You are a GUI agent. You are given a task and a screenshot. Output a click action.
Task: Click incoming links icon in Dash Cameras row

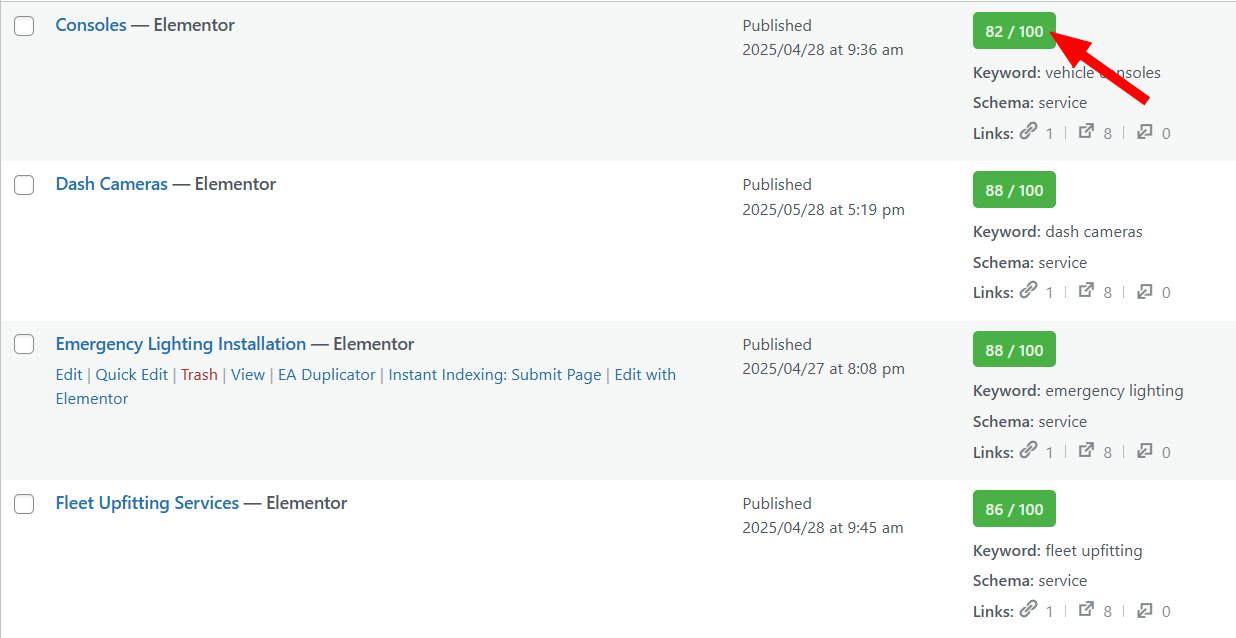[1144, 291]
